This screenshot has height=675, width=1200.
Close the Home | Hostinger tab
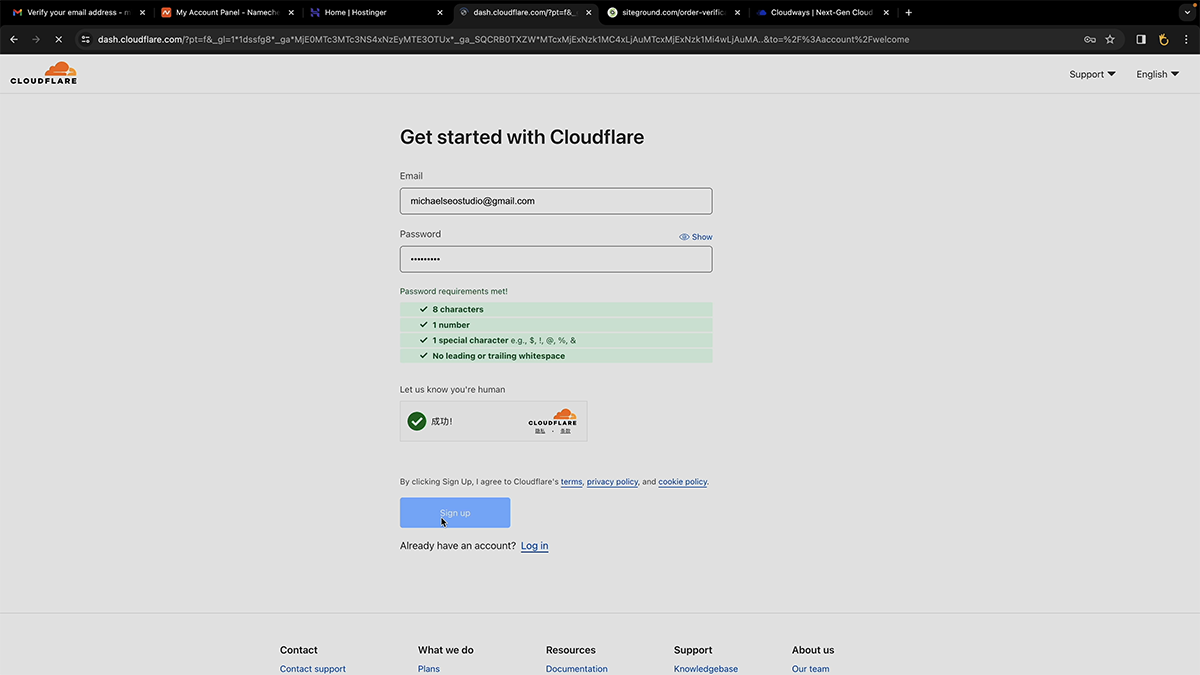tap(441, 13)
